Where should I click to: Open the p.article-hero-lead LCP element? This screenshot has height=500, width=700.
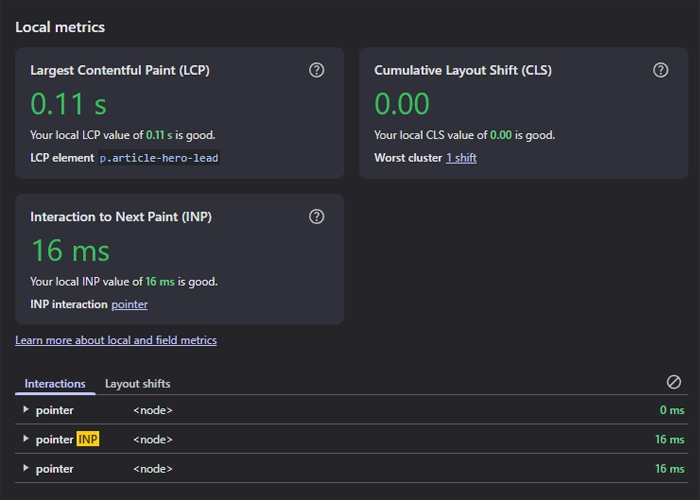(x=159, y=158)
